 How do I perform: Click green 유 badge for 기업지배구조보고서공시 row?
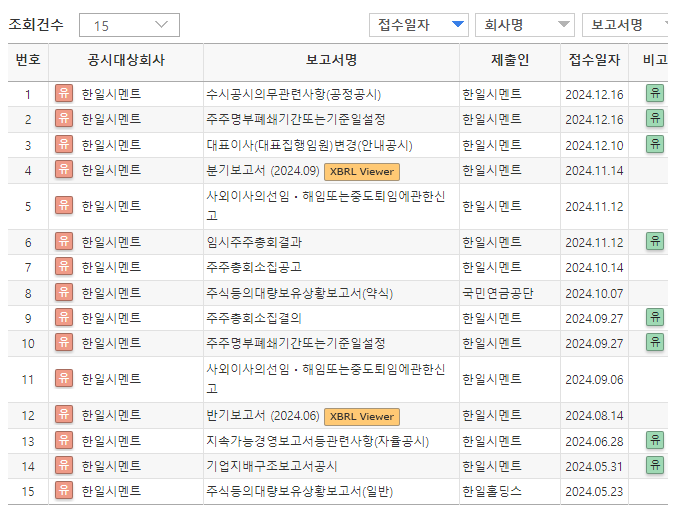coord(655,465)
